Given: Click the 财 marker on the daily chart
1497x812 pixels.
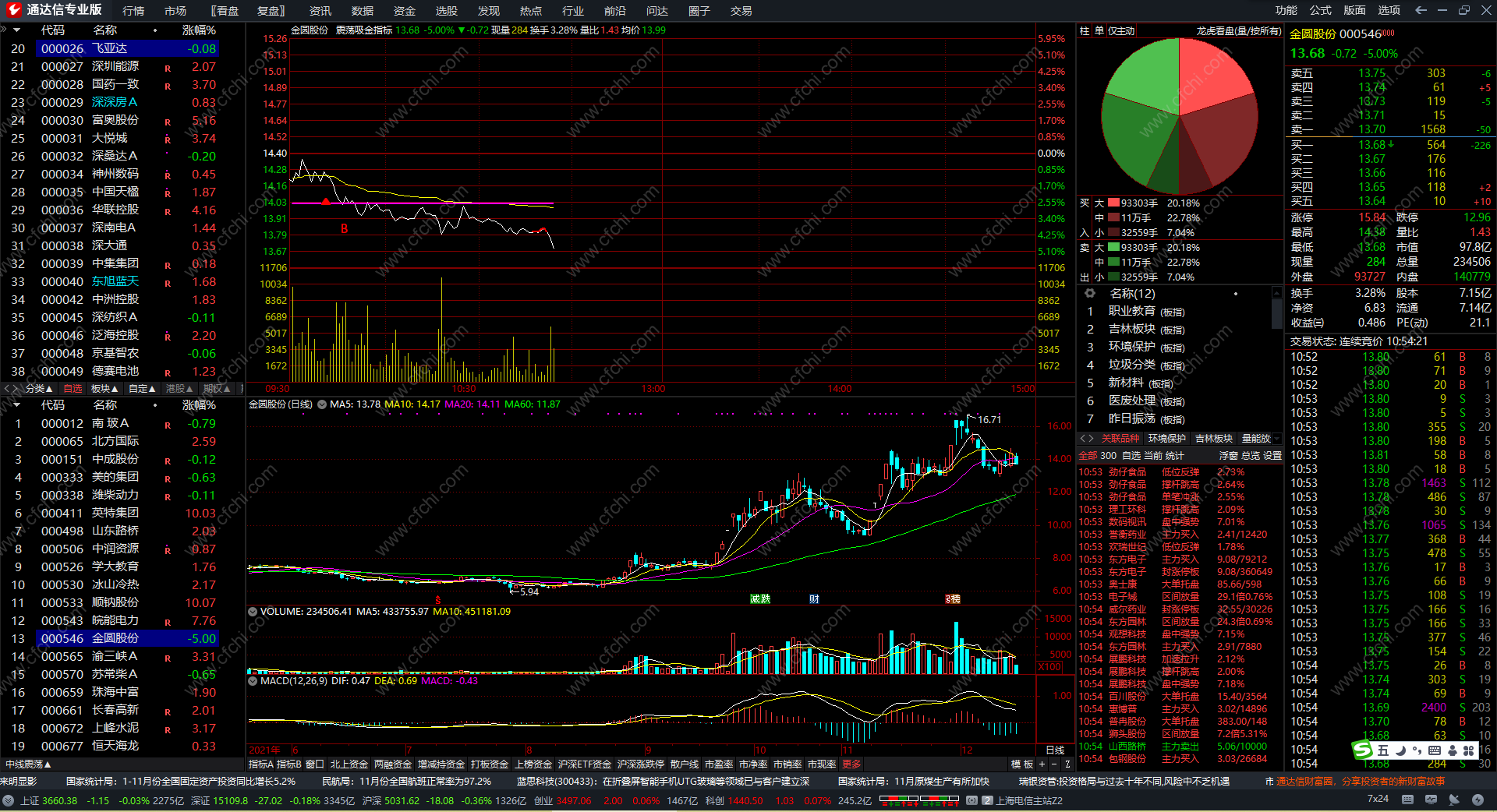Looking at the screenshot, I should [814, 598].
